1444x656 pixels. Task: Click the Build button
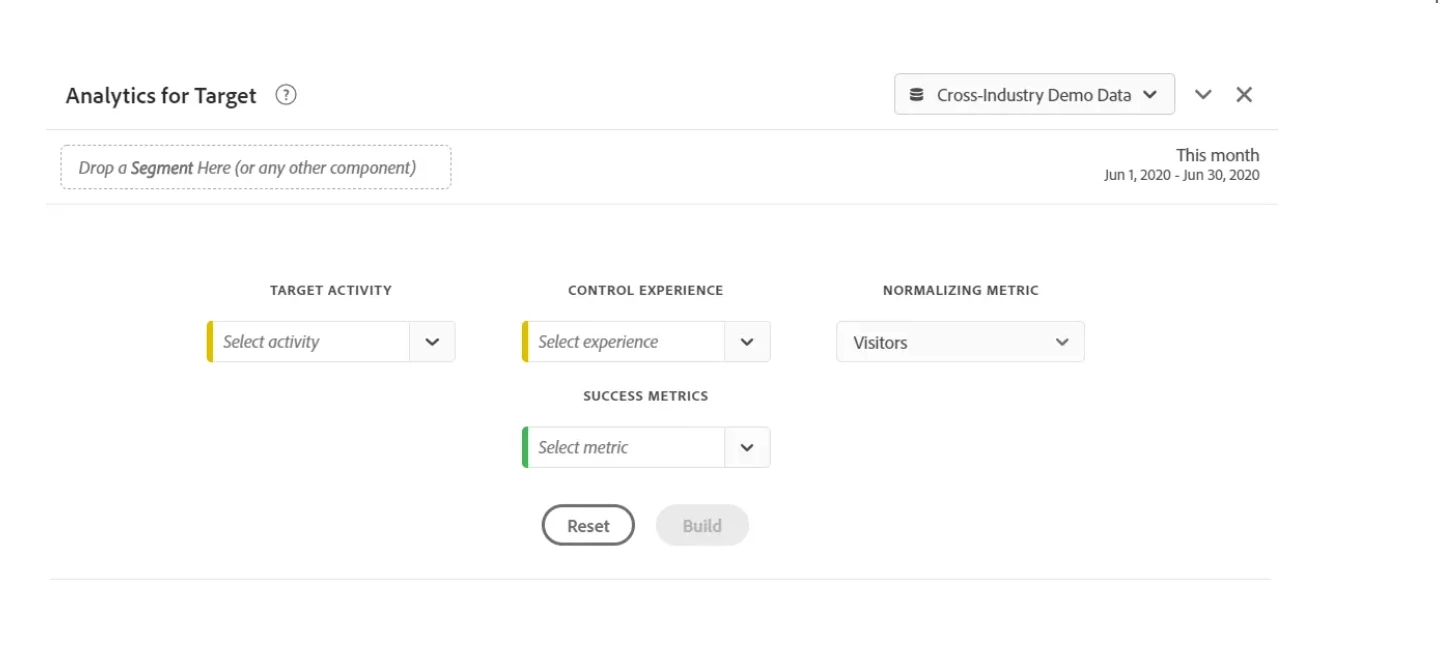click(x=702, y=526)
